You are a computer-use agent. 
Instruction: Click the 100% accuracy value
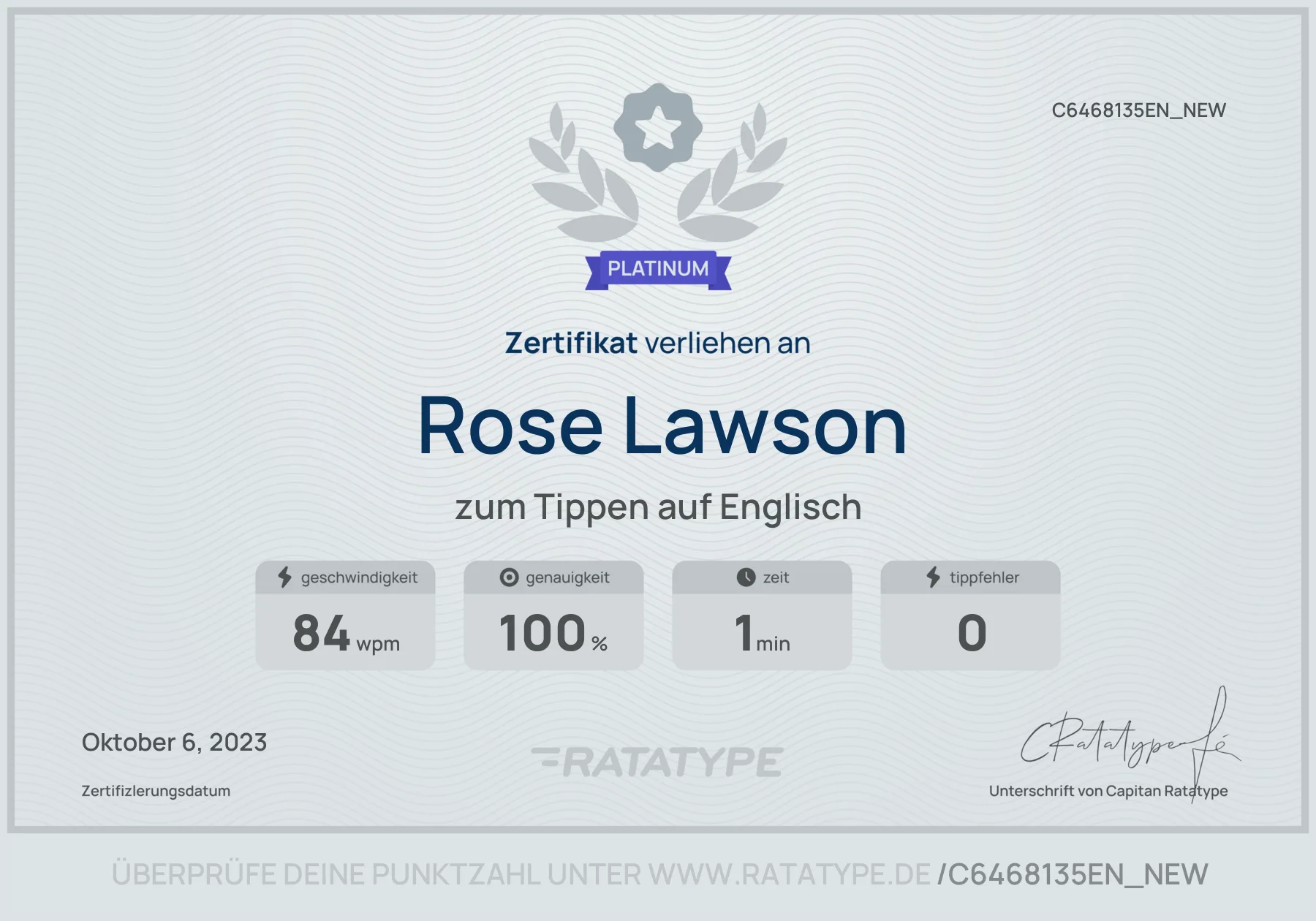coord(553,633)
